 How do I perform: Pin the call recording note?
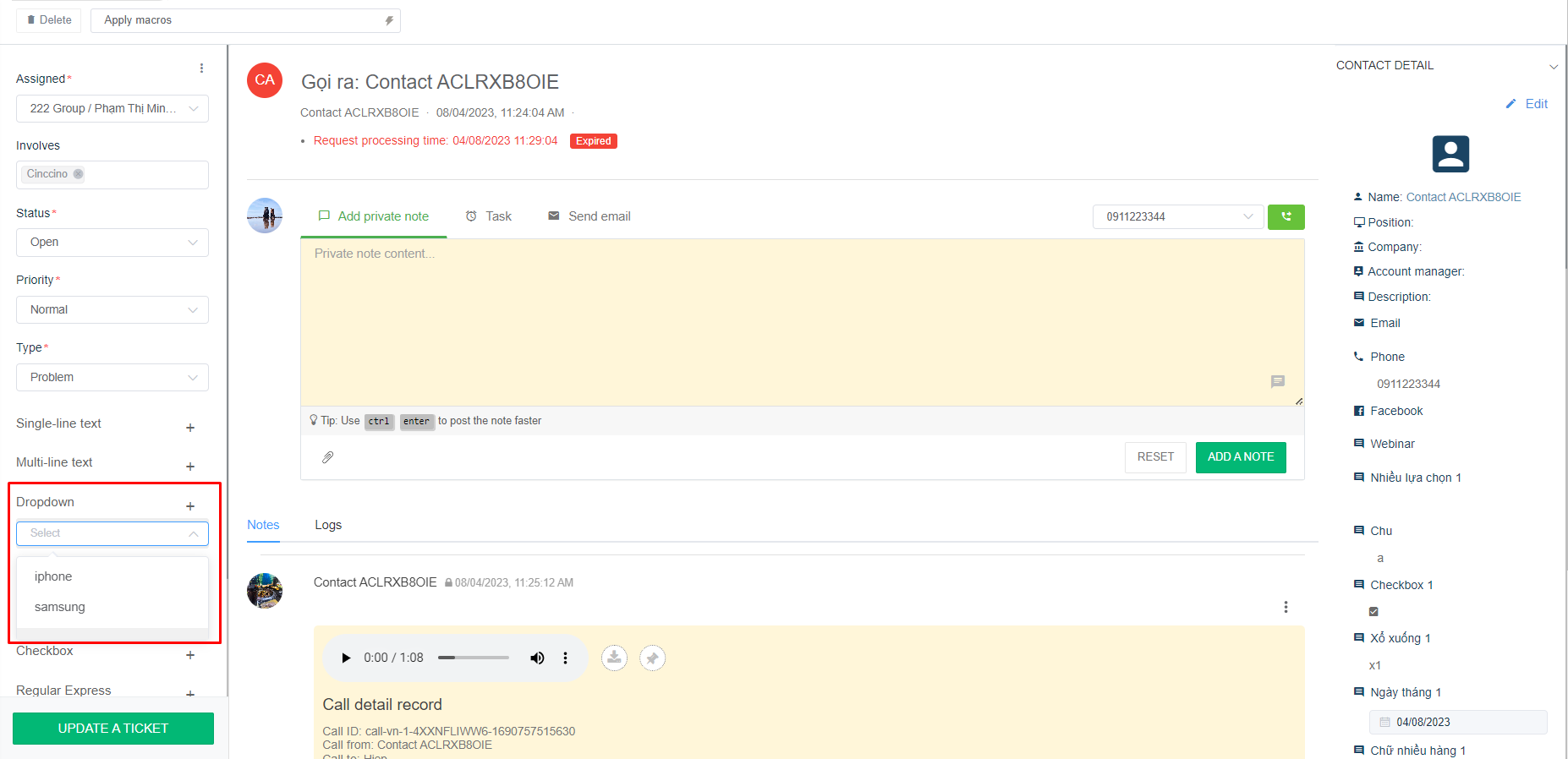pos(652,658)
